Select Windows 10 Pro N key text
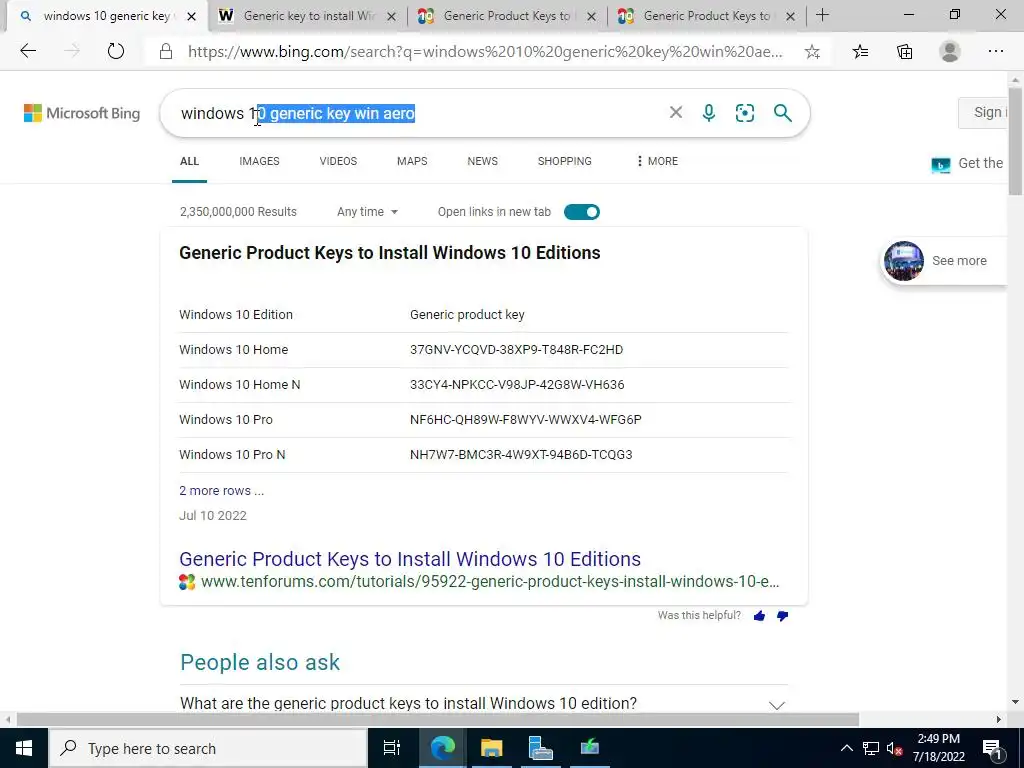The image size is (1024, 768). point(521,455)
